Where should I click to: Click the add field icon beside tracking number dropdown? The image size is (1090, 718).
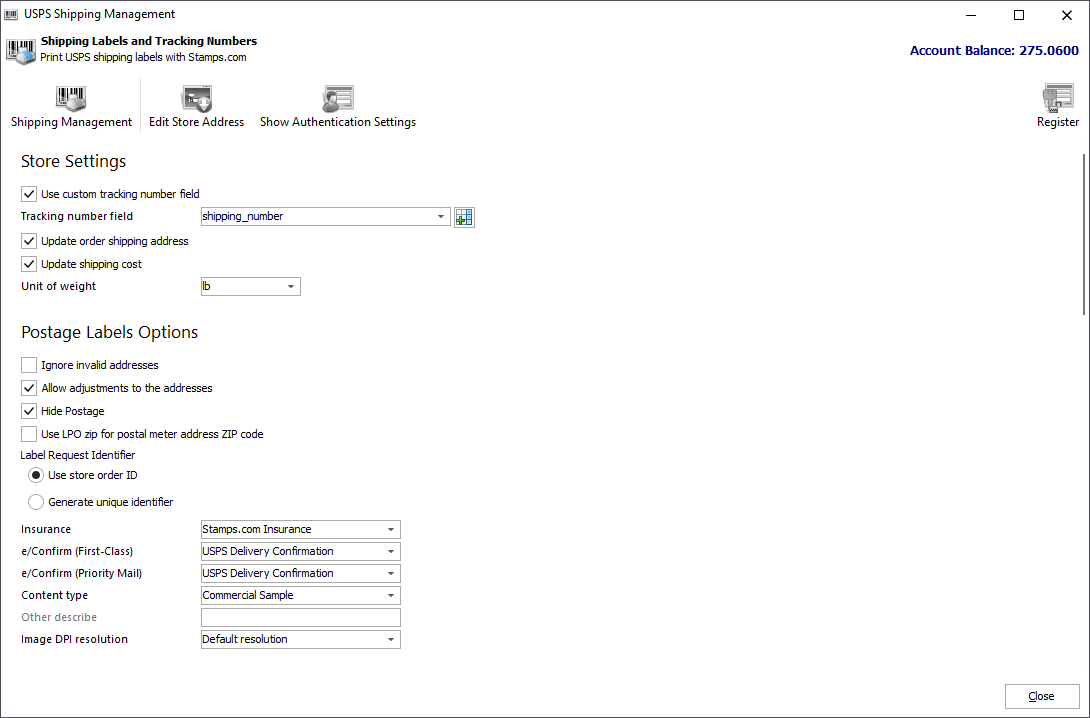(x=463, y=216)
